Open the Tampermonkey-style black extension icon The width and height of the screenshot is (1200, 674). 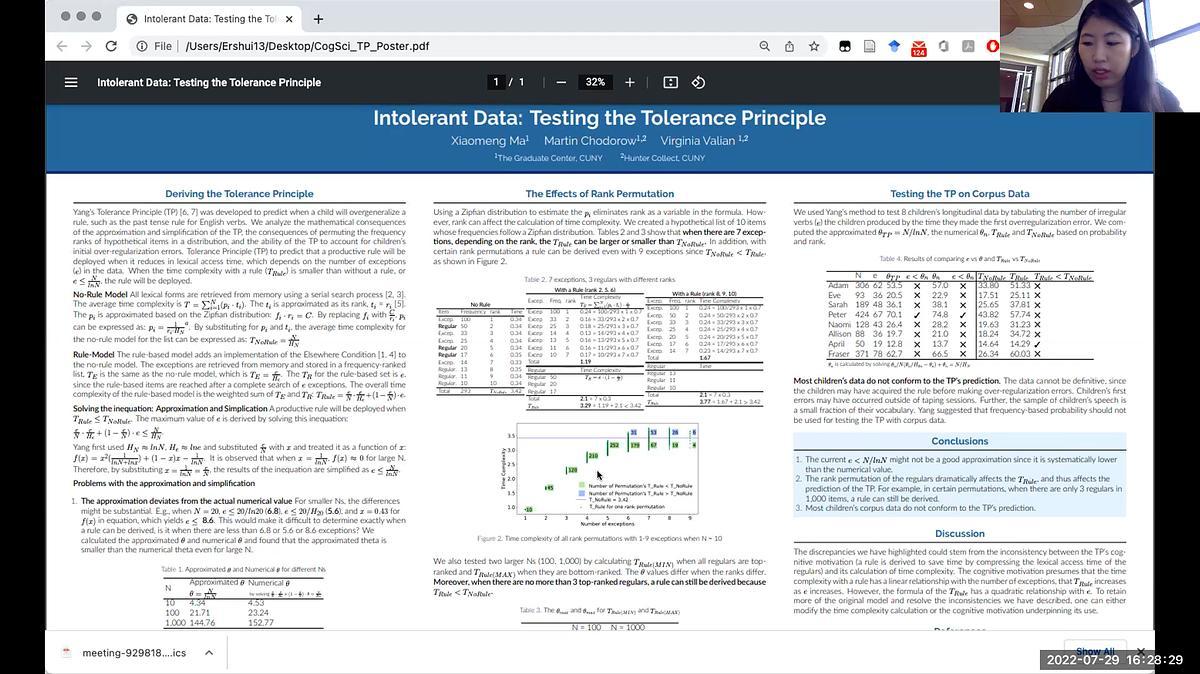[x=843, y=46]
